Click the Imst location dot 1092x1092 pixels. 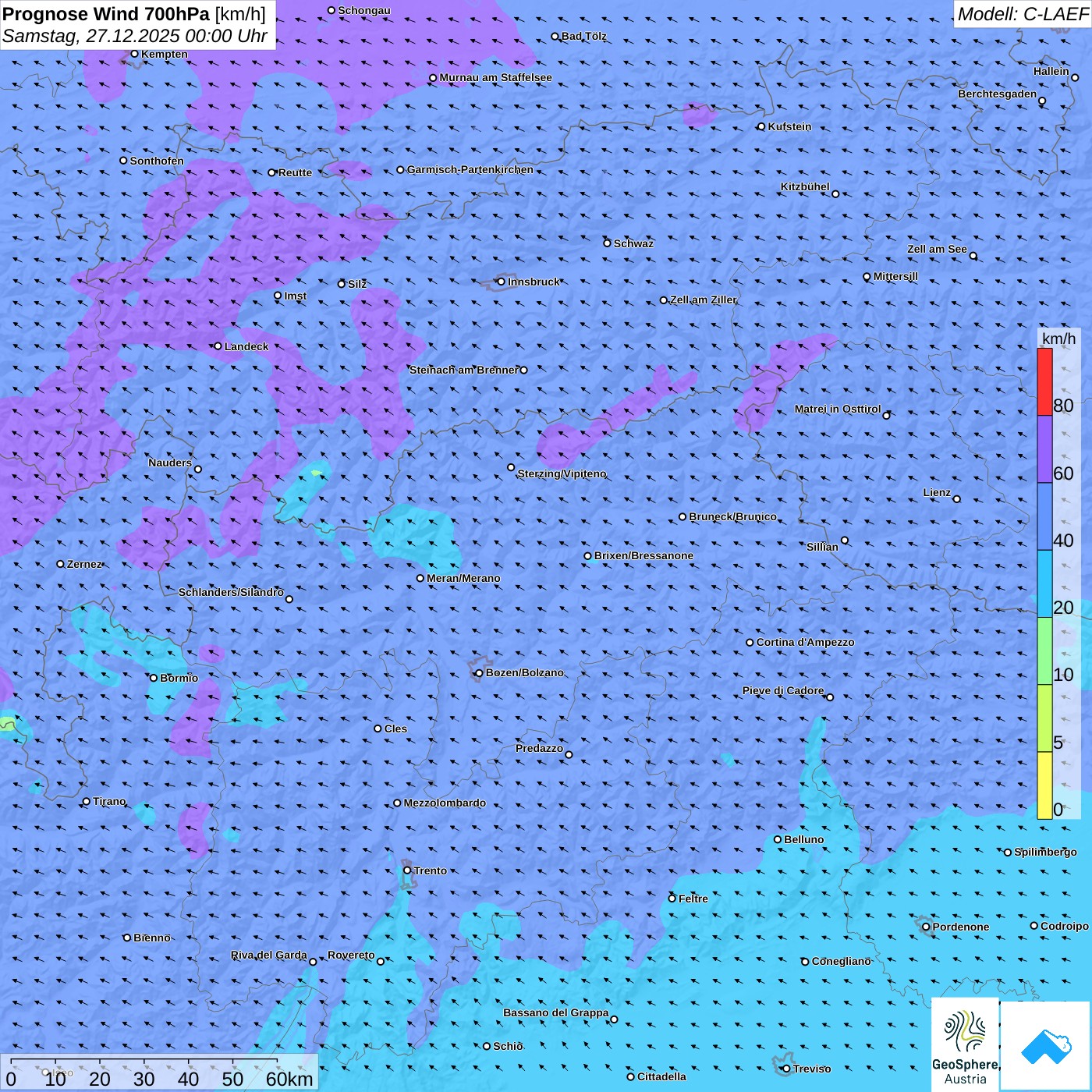click(278, 296)
